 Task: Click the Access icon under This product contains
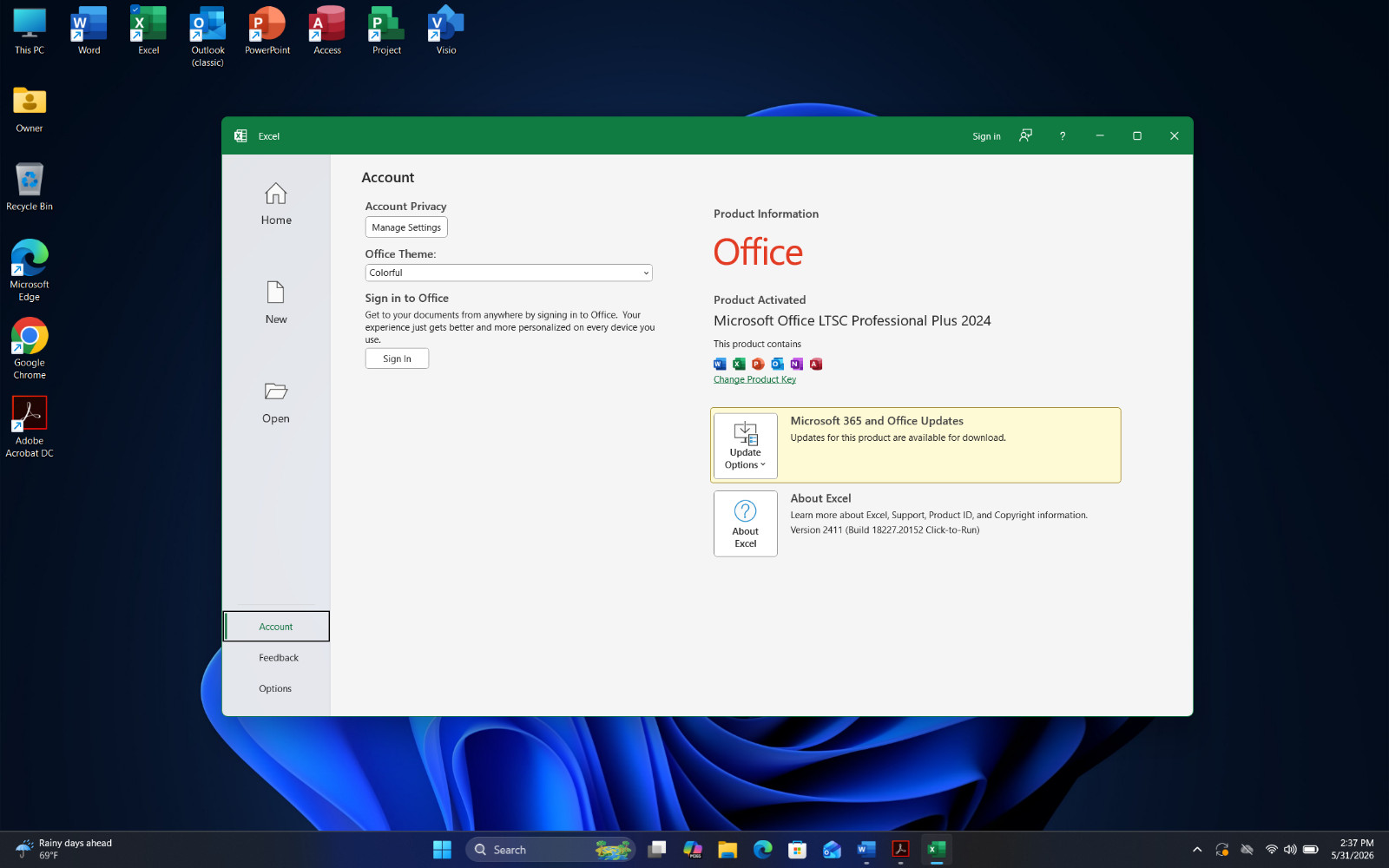[x=816, y=364]
